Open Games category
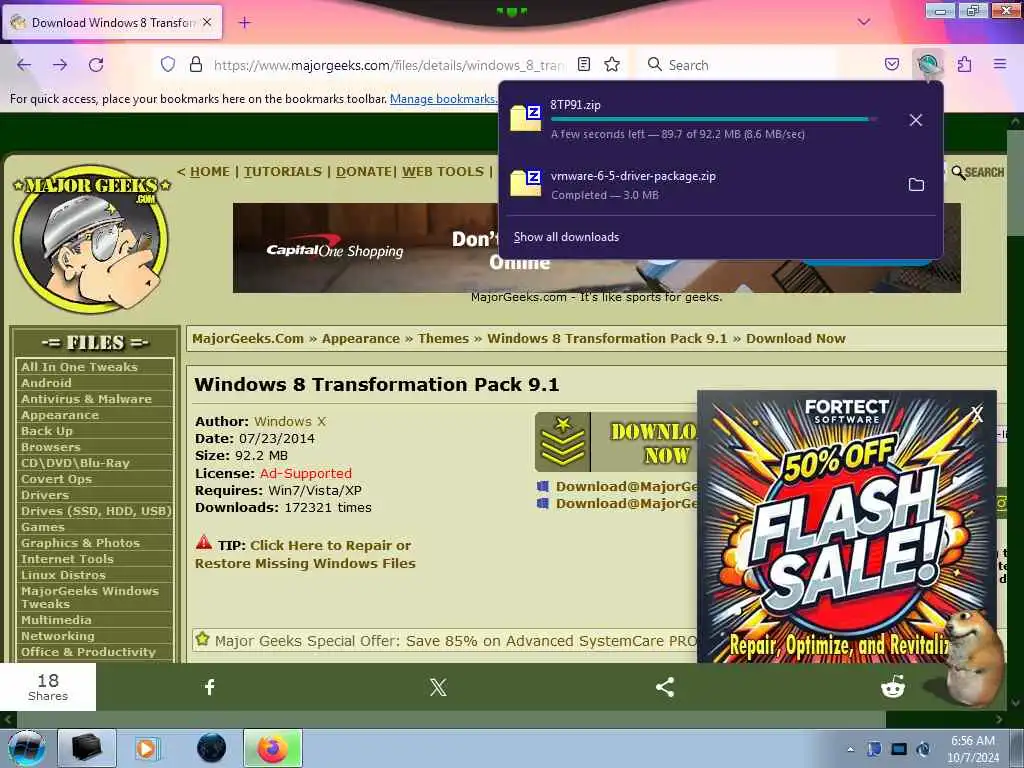This screenshot has height=768, width=1024. (x=42, y=526)
